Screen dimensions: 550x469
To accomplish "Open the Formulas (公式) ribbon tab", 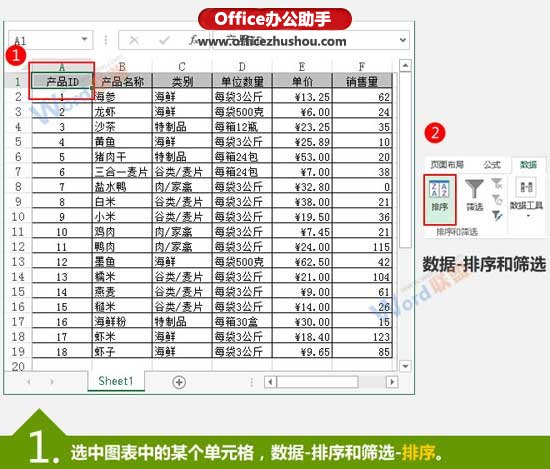I will tap(491, 164).
